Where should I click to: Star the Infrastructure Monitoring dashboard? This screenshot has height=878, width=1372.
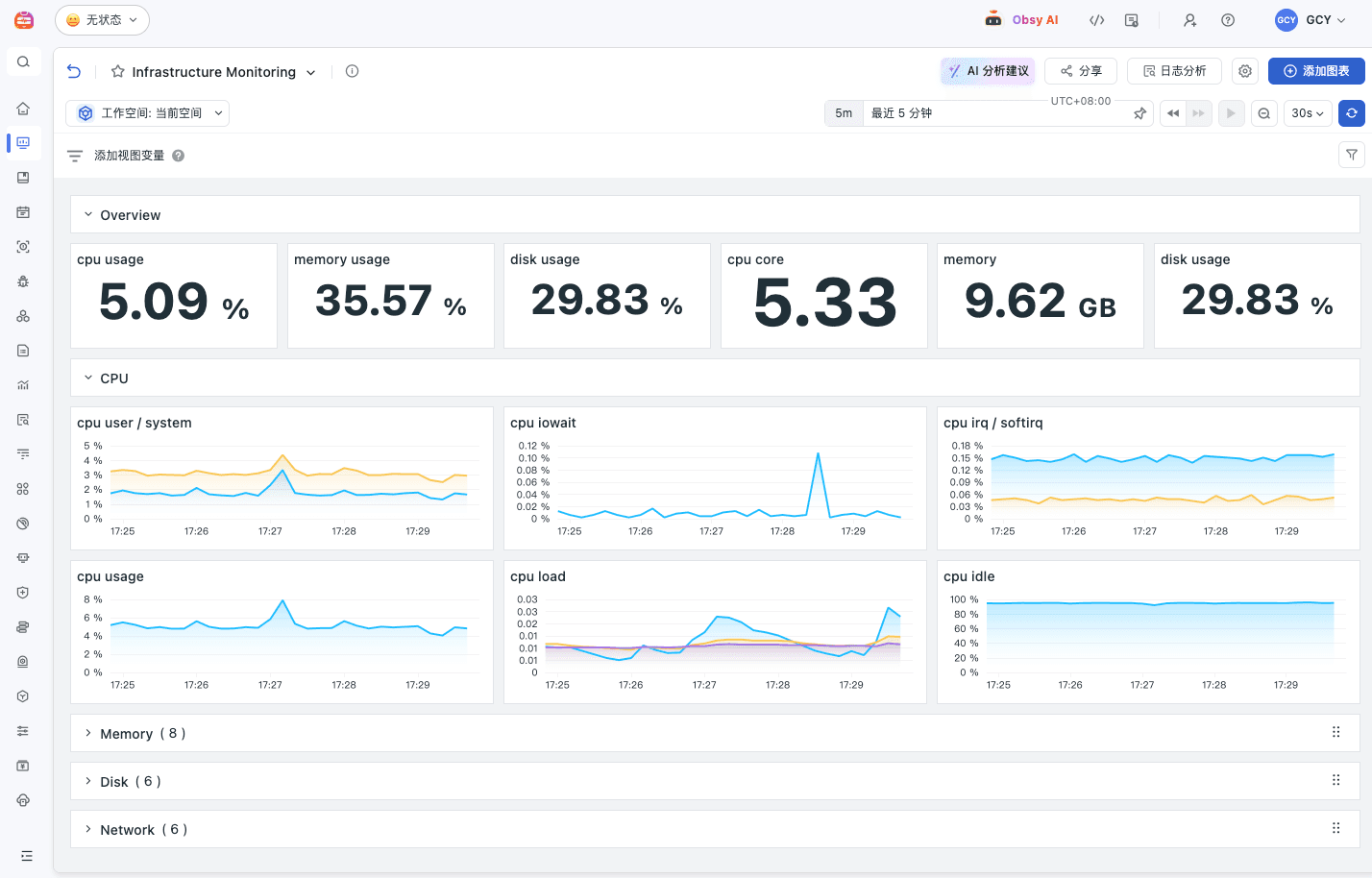pyautogui.click(x=118, y=72)
